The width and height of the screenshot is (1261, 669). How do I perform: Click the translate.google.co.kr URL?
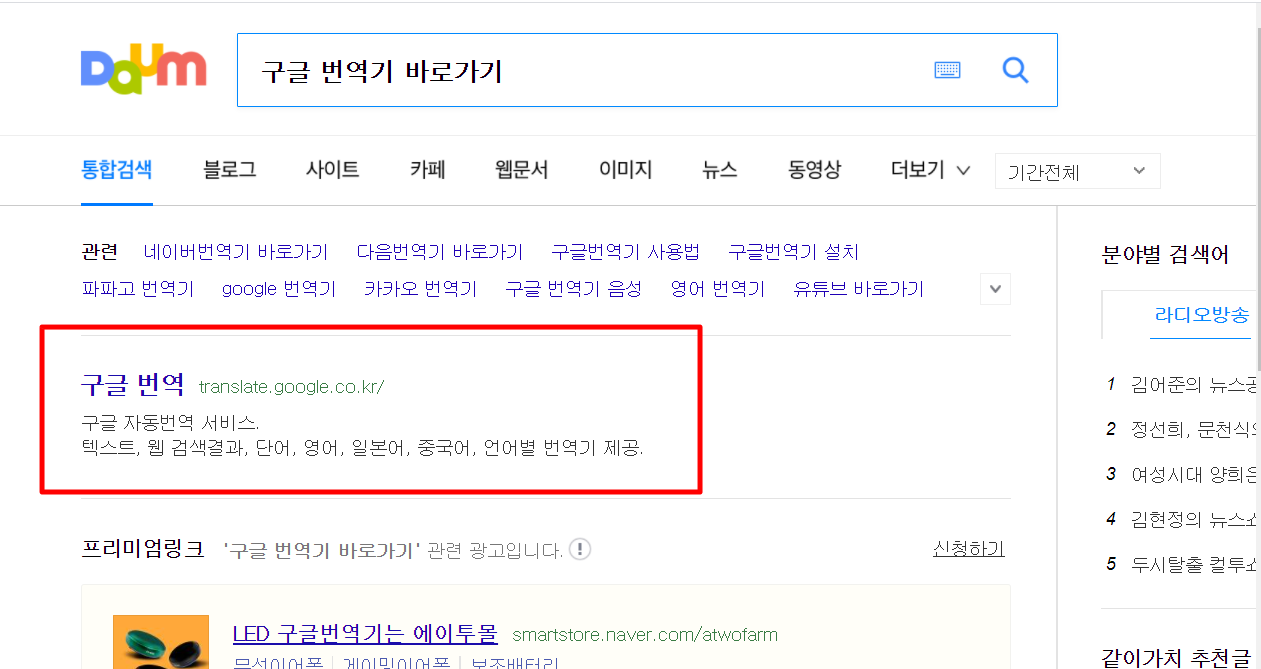tap(291, 387)
